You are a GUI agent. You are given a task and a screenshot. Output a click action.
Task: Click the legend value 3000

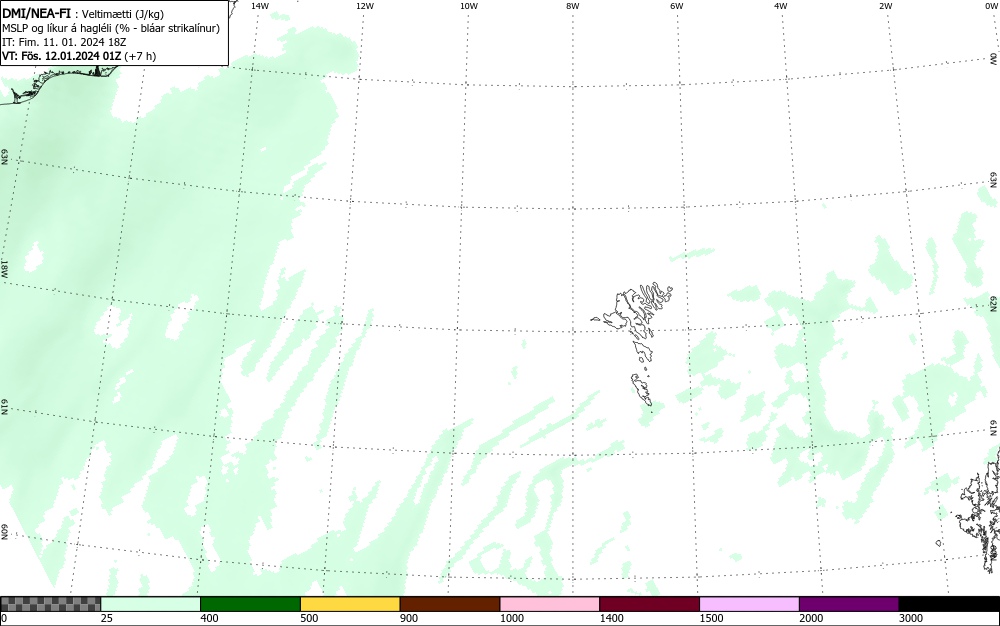pos(911,618)
